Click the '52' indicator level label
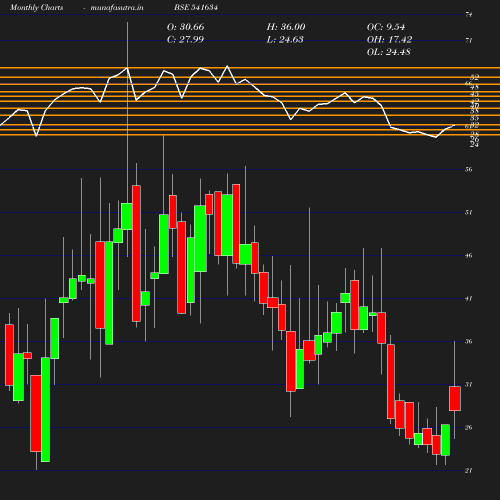The width and height of the screenshot is (500, 500). [x=475, y=77]
